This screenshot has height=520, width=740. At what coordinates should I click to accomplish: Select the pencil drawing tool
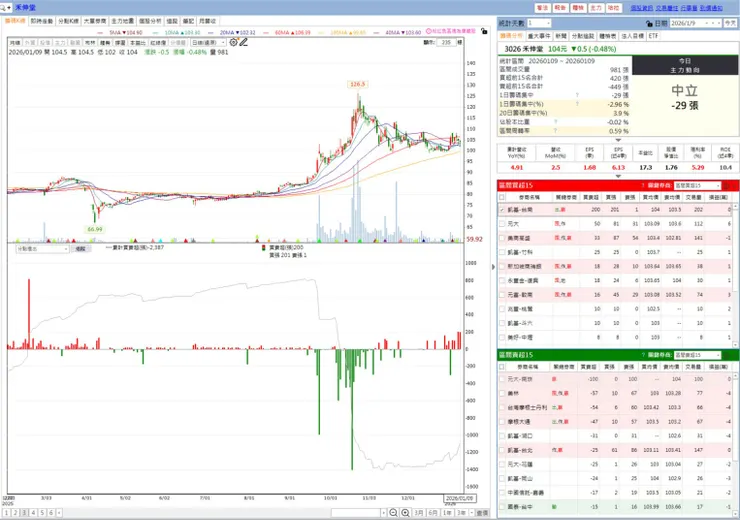244,42
